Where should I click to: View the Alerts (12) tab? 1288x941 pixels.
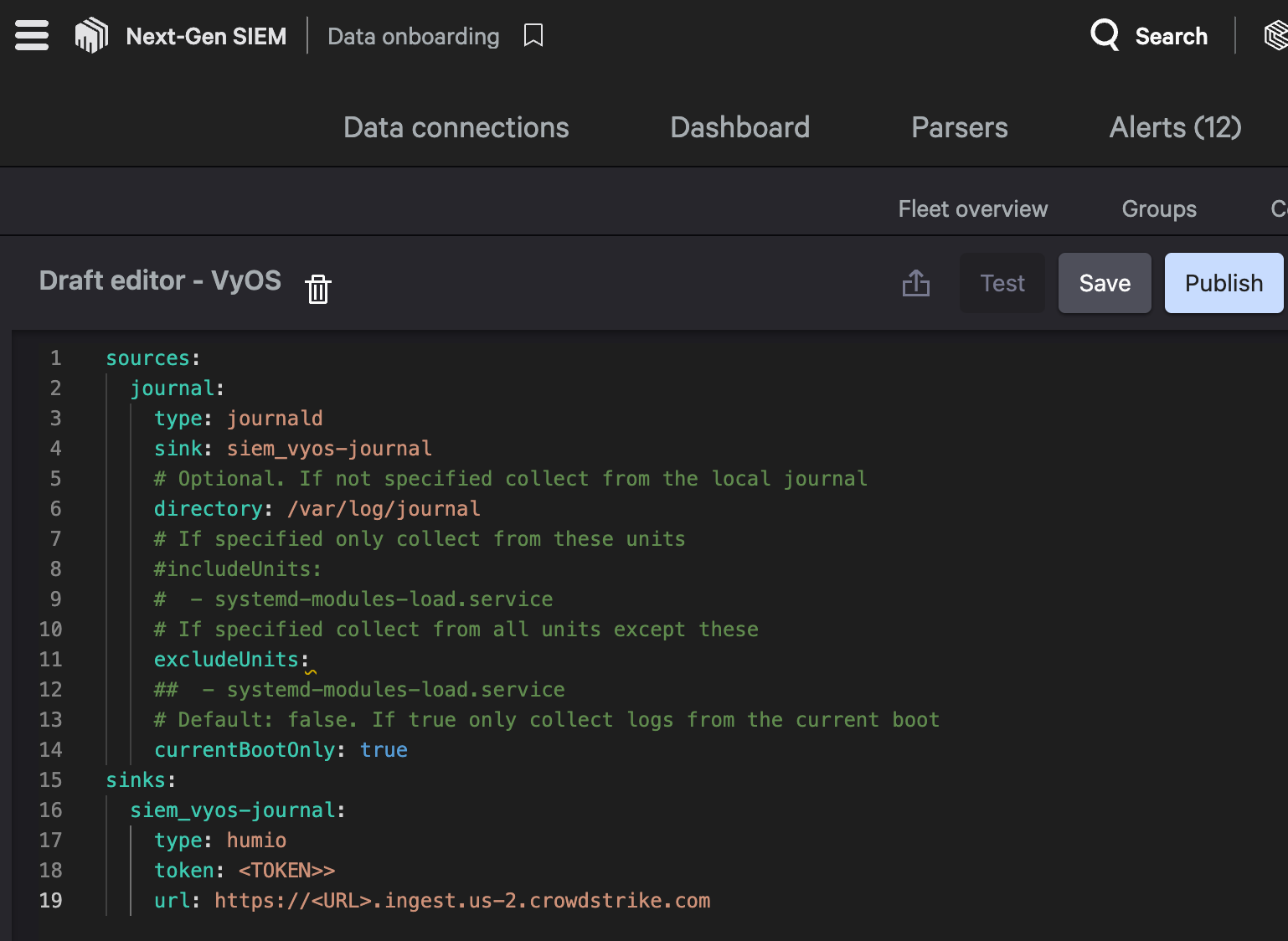[x=1174, y=127]
